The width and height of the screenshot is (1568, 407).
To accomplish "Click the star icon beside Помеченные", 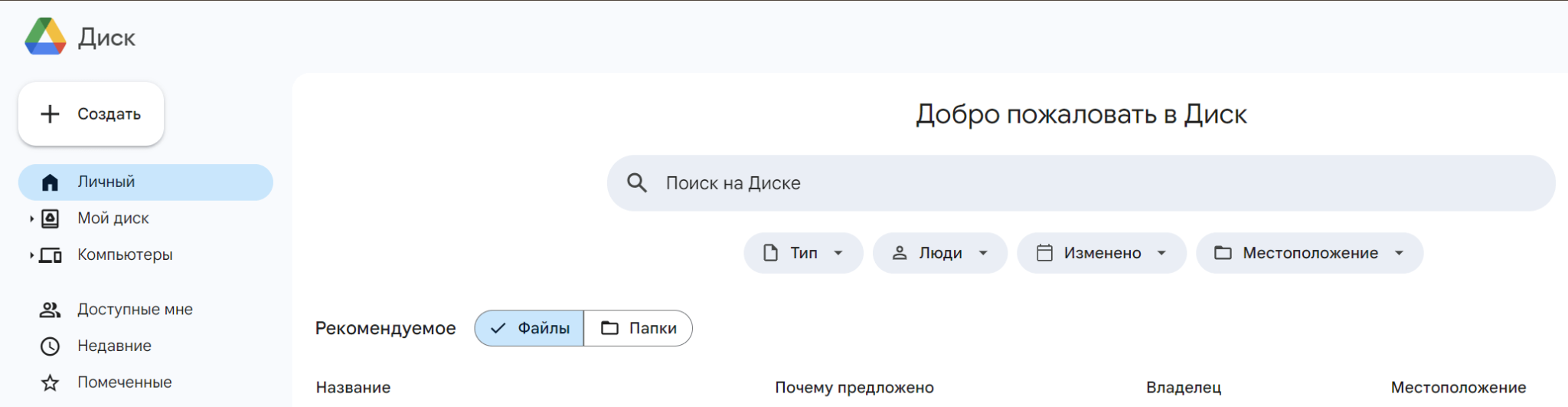I will [50, 382].
